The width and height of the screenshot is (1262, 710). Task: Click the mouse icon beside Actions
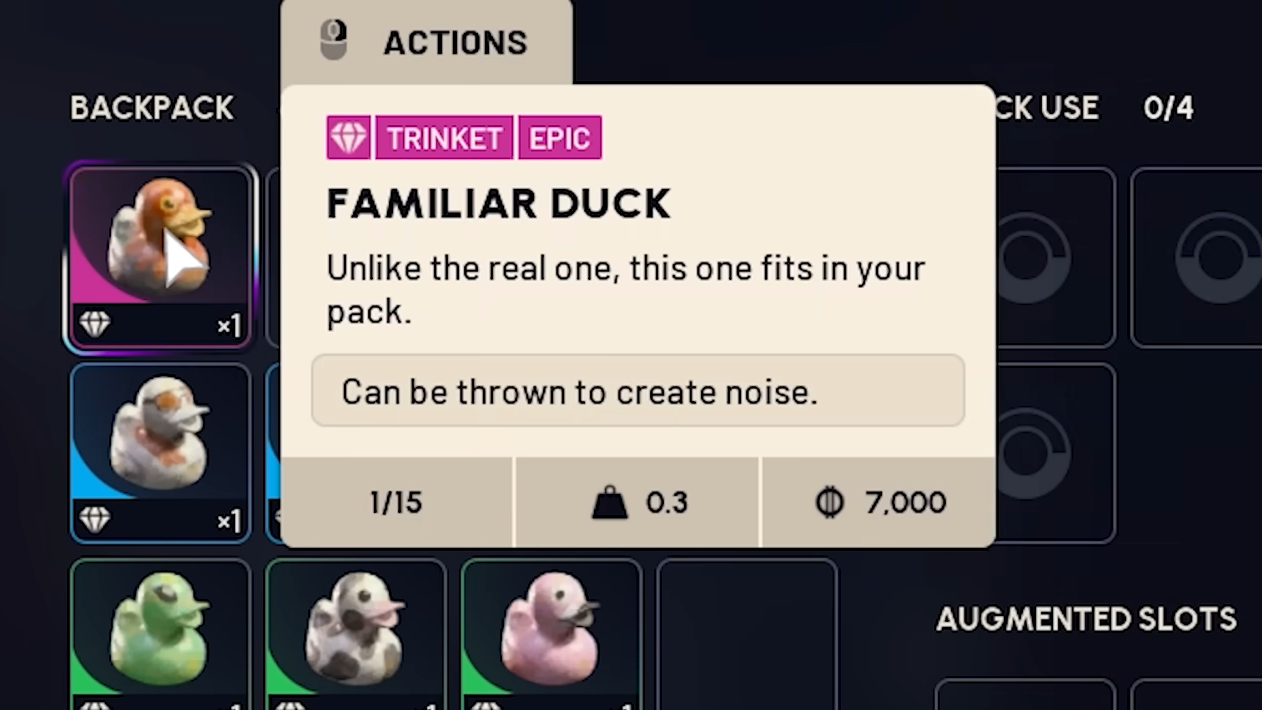point(333,41)
